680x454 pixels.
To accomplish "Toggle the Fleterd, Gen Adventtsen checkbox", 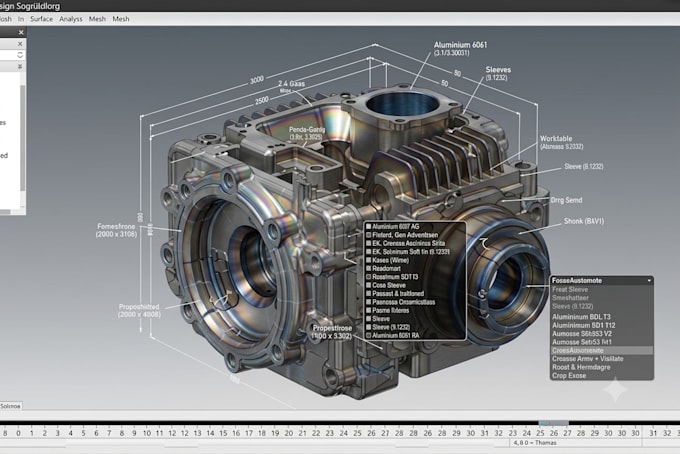I will click(369, 235).
